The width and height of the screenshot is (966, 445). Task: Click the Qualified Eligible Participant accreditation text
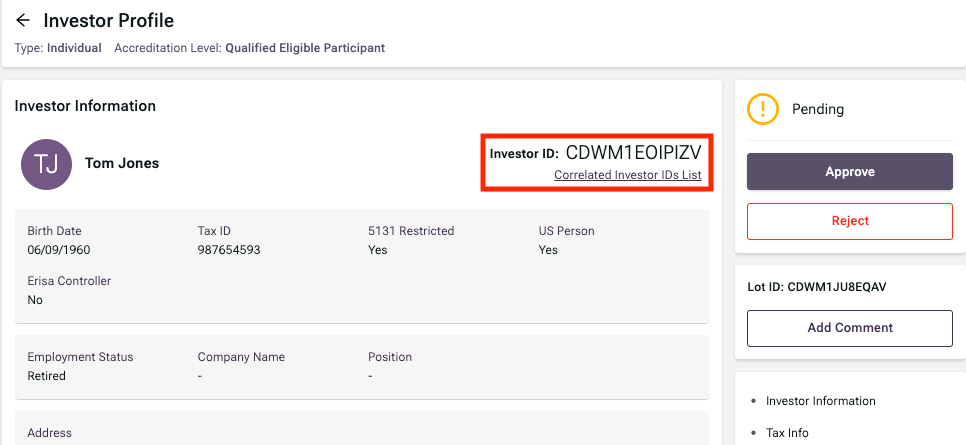click(305, 48)
